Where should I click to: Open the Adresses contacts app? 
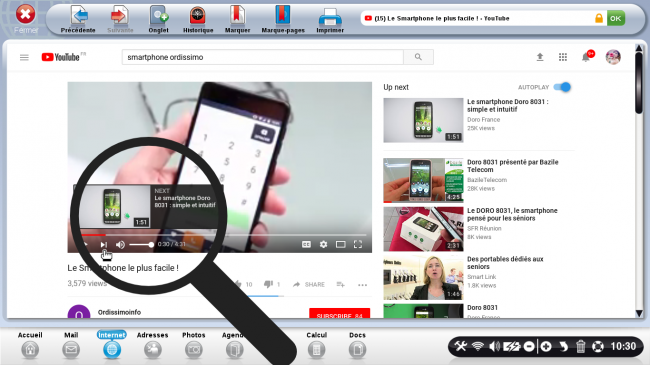[x=153, y=345]
